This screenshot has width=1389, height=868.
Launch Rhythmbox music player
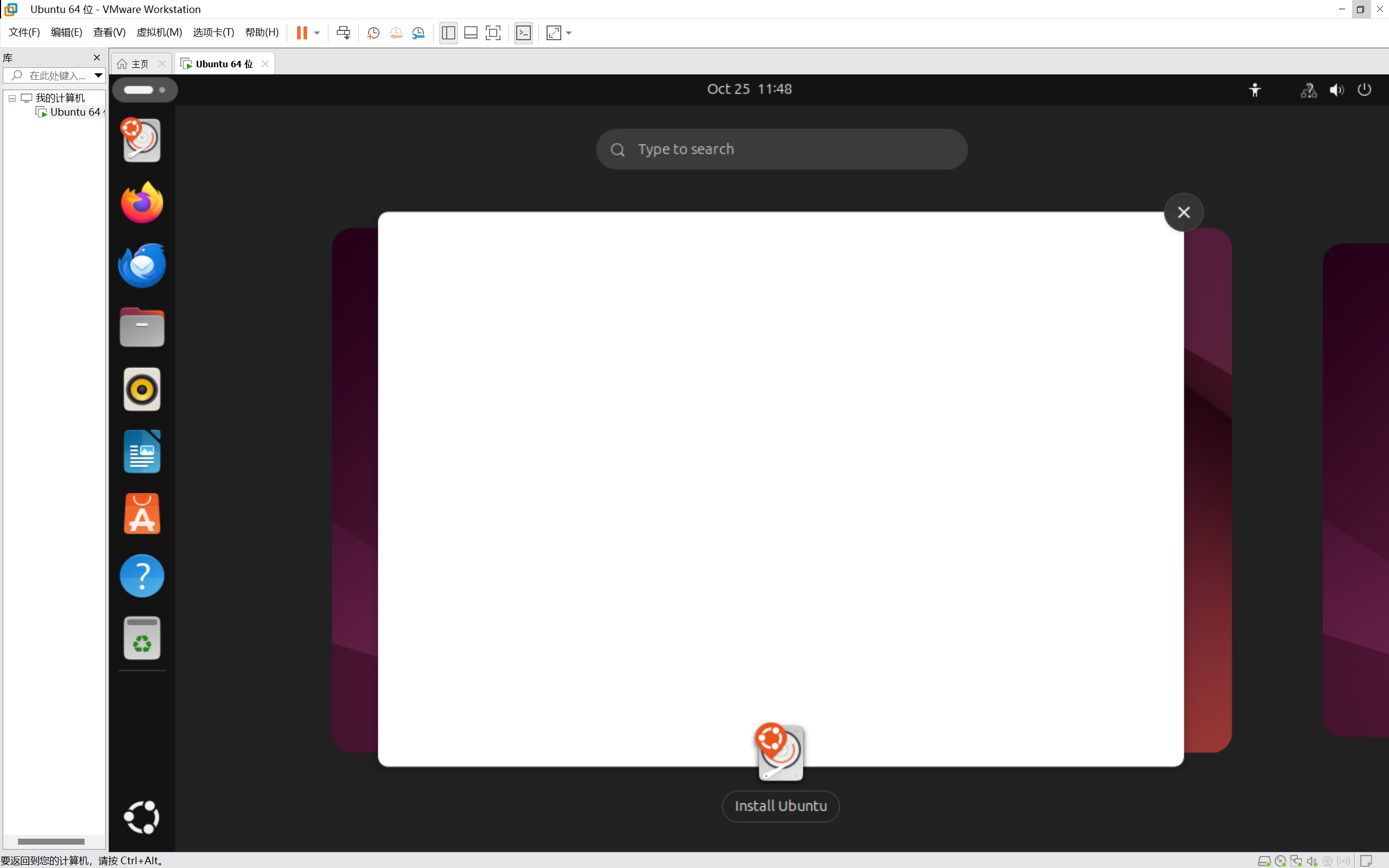[142, 389]
